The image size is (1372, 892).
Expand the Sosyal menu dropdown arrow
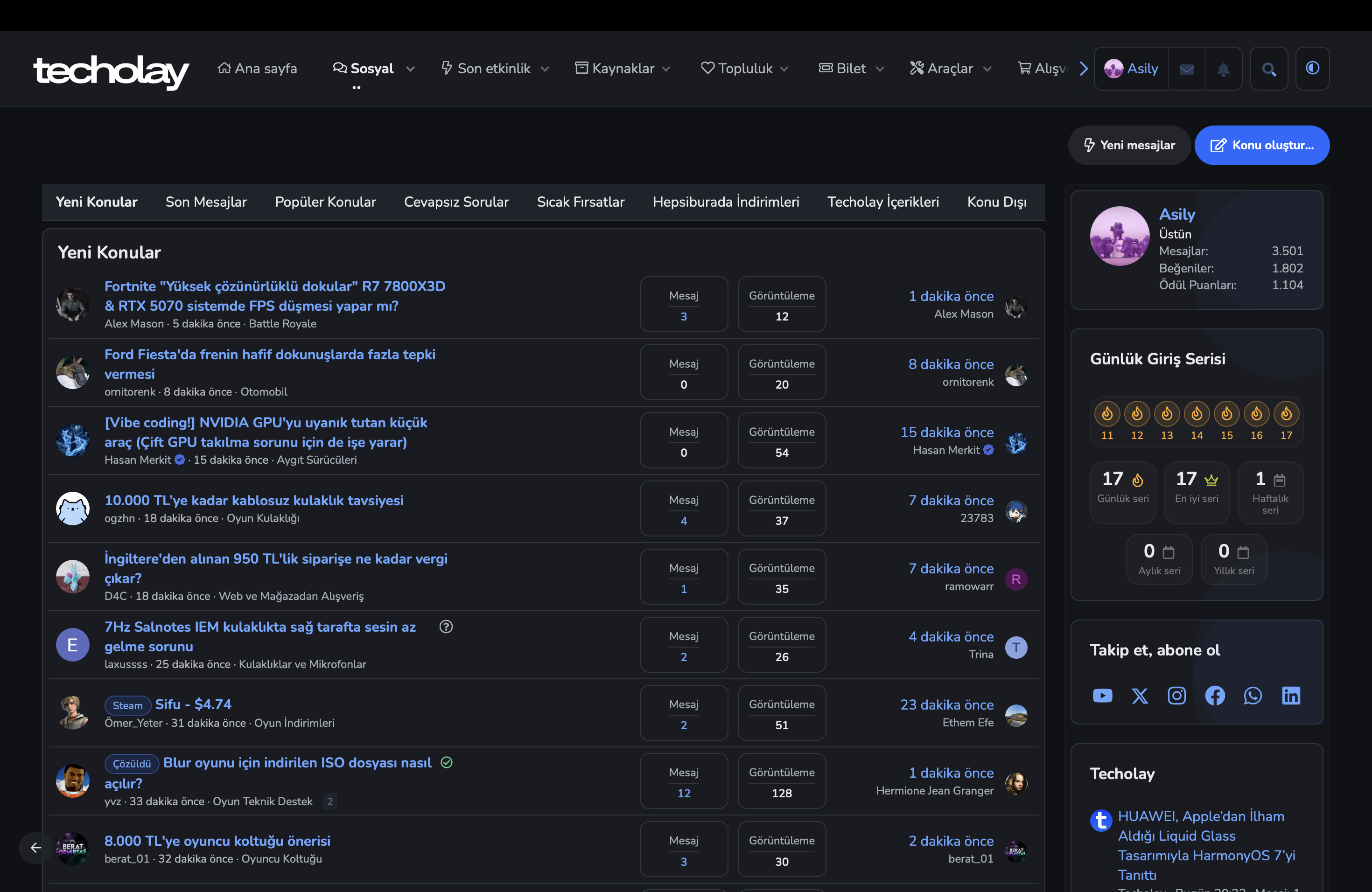click(411, 69)
